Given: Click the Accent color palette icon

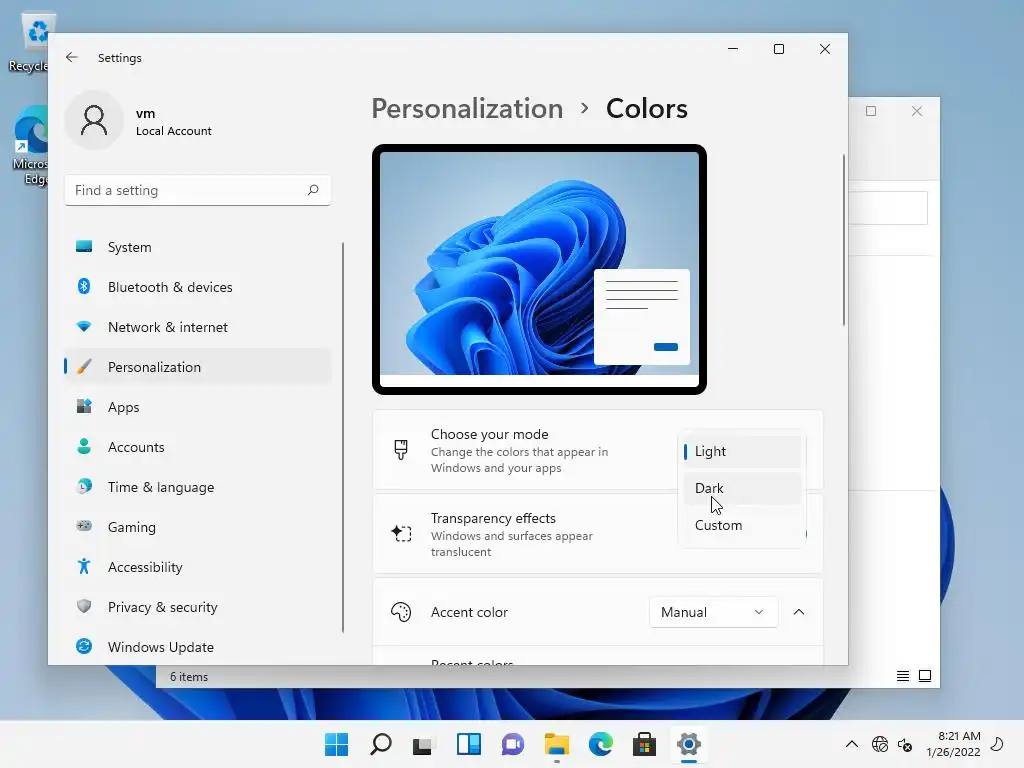Looking at the screenshot, I should (x=401, y=612).
